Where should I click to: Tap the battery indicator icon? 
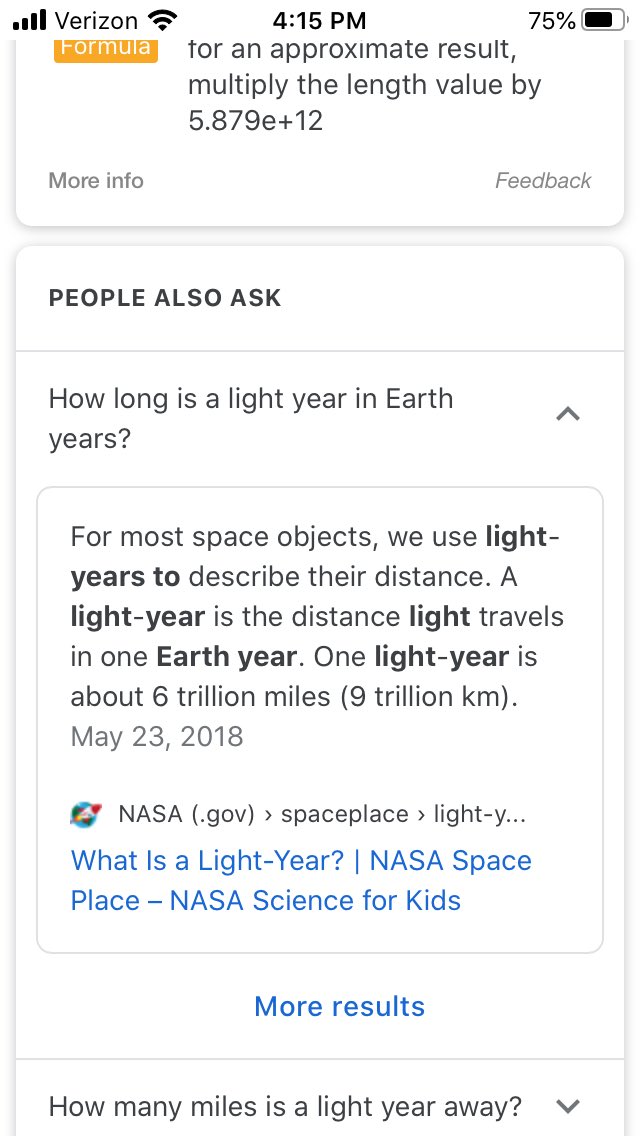point(604,20)
